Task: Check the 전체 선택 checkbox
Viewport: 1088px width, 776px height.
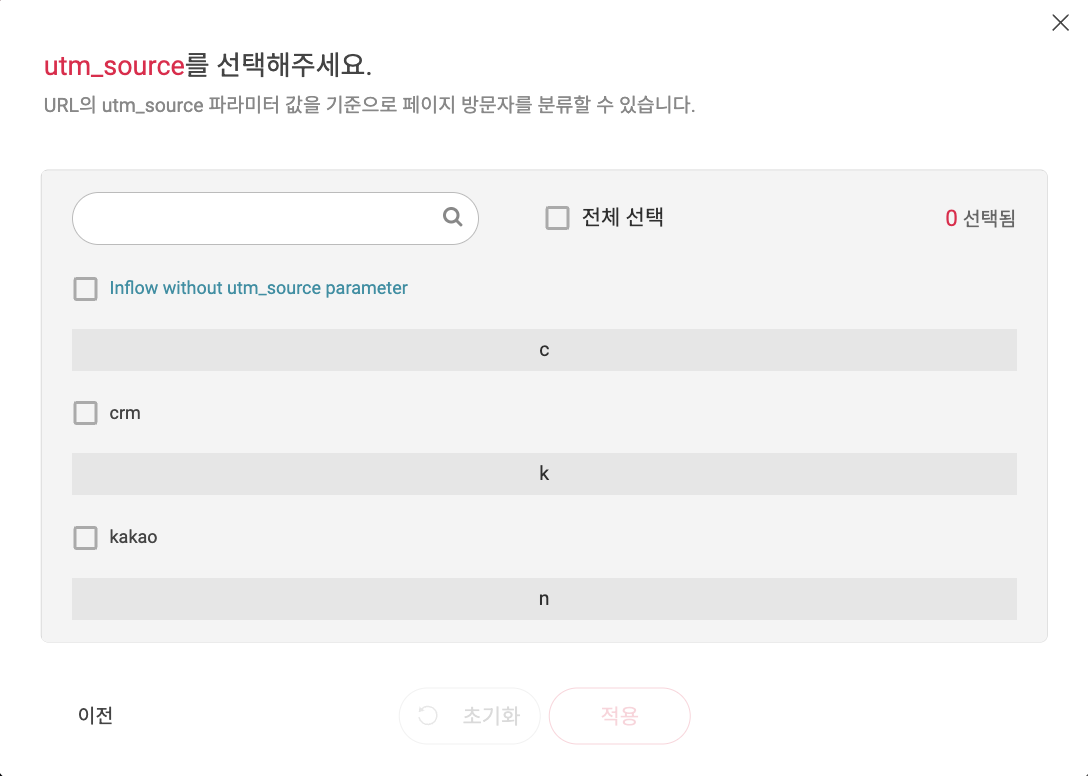Action: click(557, 218)
